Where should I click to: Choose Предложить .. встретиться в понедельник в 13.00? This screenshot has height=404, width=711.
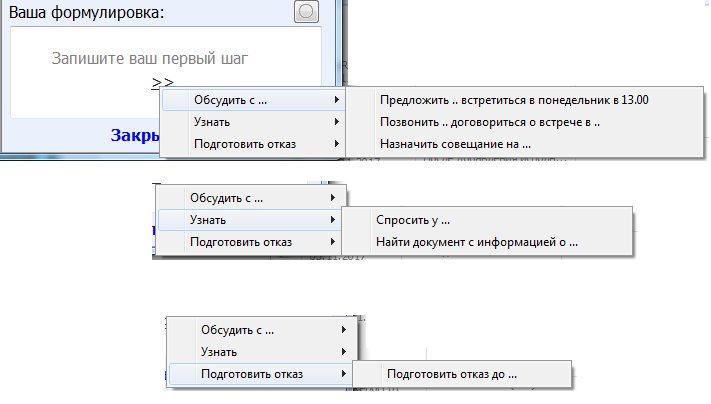(x=514, y=100)
